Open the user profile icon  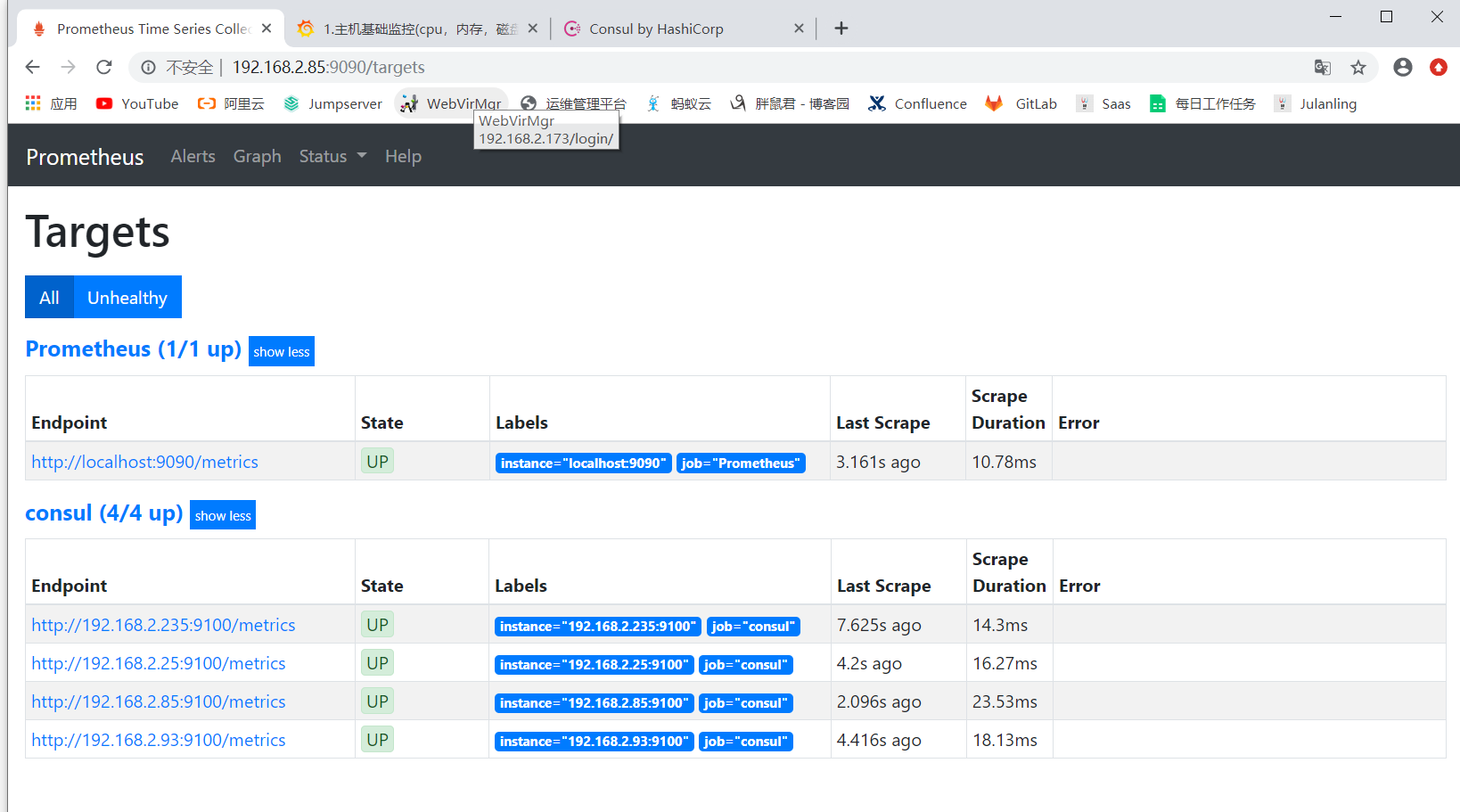coord(1402,68)
